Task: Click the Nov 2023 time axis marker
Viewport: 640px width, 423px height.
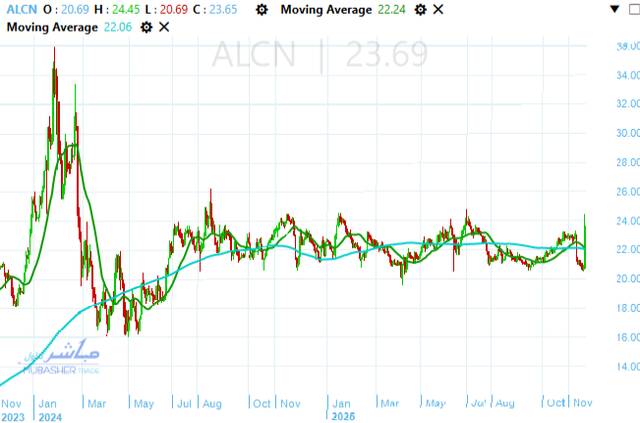Action: (13, 409)
